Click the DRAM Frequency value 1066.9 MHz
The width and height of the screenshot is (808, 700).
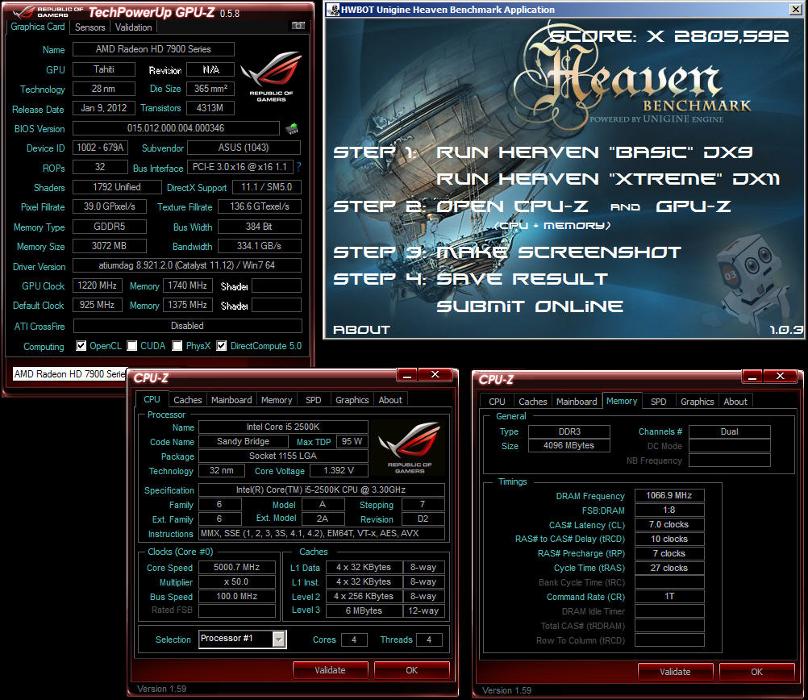(x=669, y=495)
